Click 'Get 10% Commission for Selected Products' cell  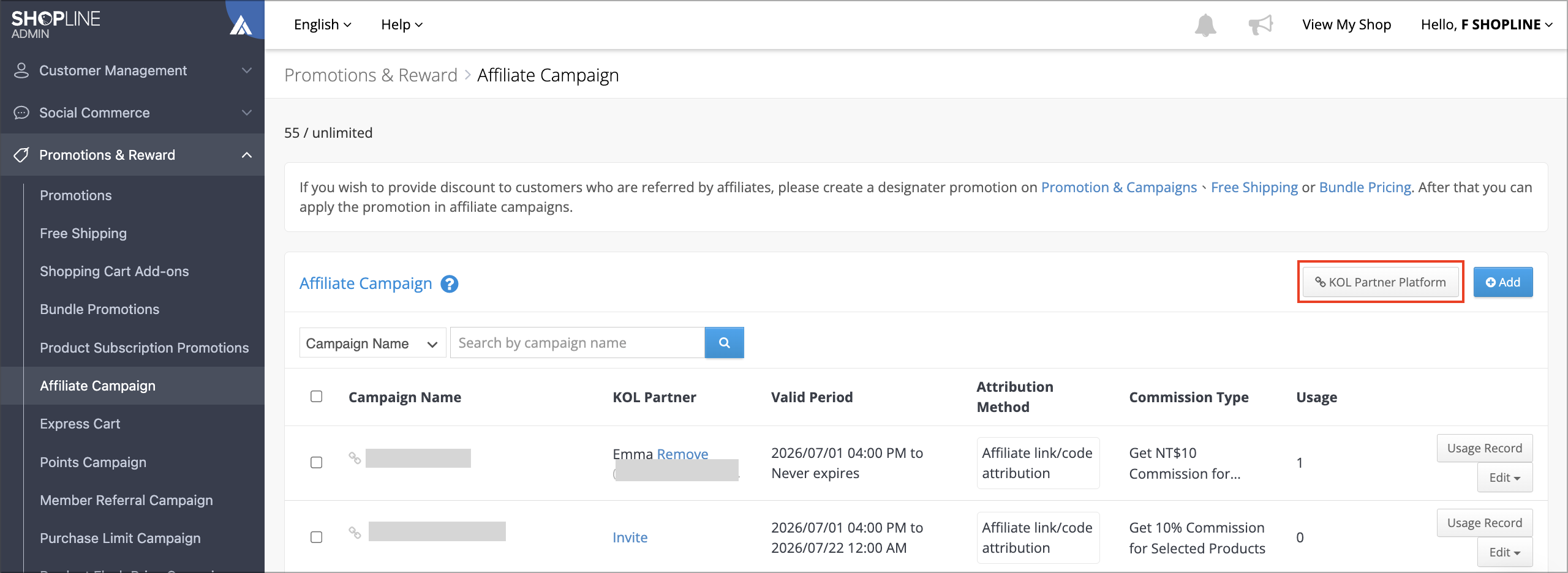point(1197,538)
